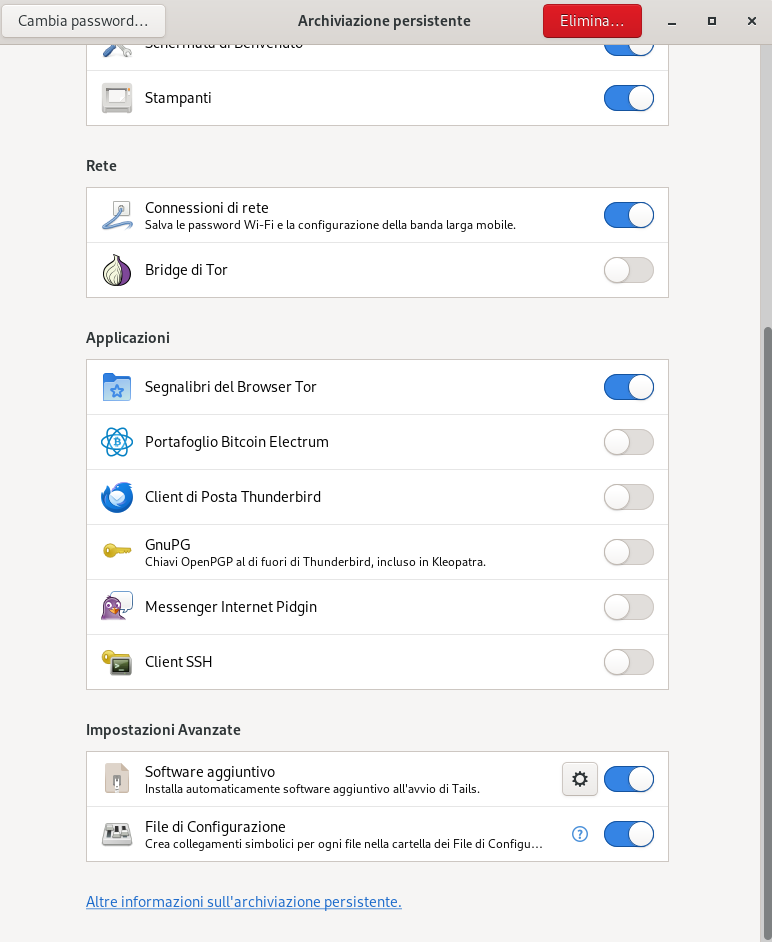Image resolution: width=772 pixels, height=942 pixels.
Task: Click the Segnalibri del Browser Tor folder icon
Action: pyautogui.click(x=117, y=387)
